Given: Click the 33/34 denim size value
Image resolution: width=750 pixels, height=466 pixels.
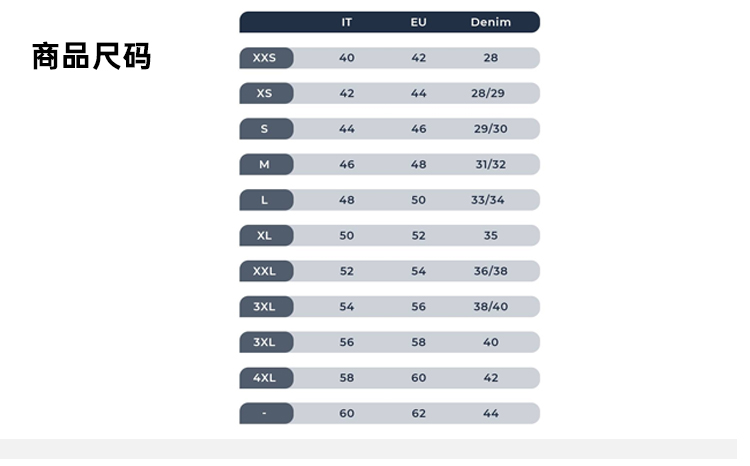Looking at the screenshot, I should click(x=488, y=200).
